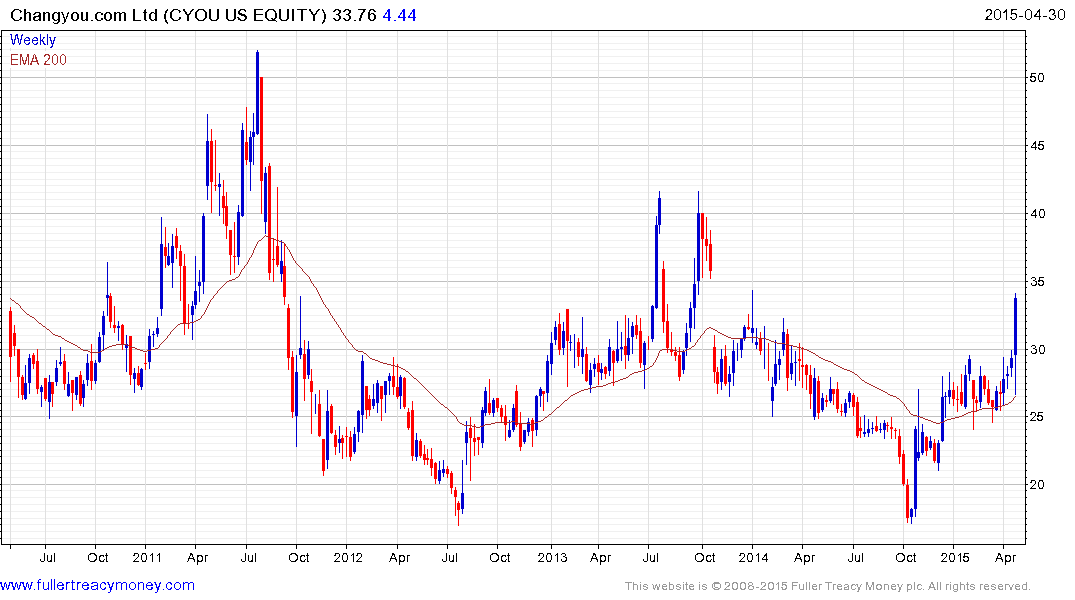Viewport: 1075px width, 600px height.
Task: Click the 35 price axis label
Action: click(1037, 282)
